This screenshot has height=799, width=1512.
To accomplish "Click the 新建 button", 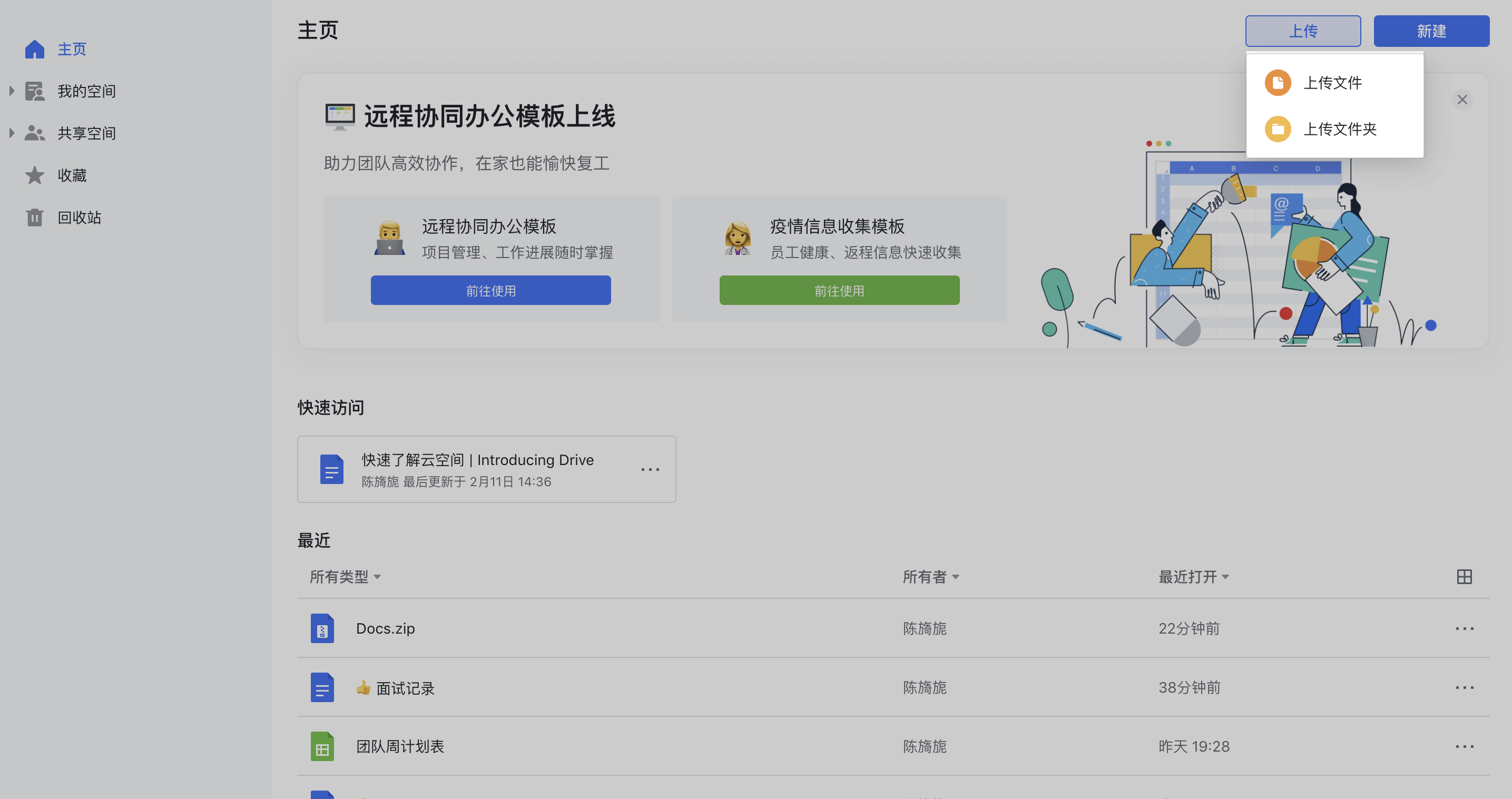I will 1431,31.
